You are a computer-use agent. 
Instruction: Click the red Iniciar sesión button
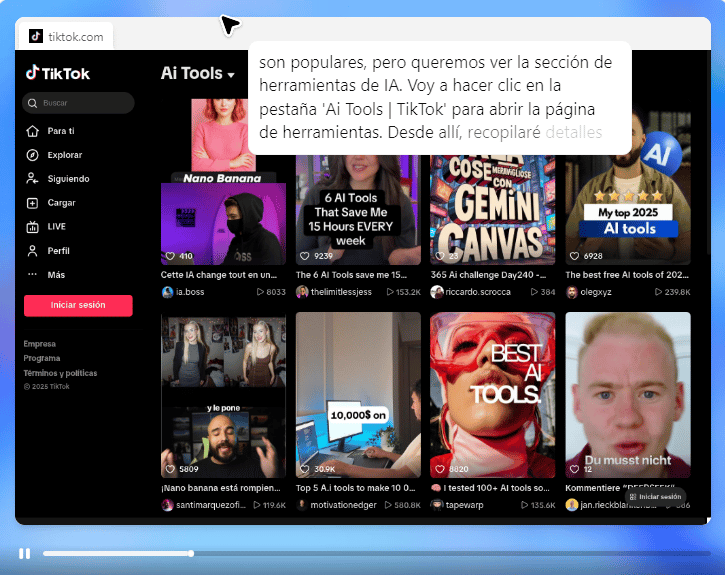pos(78,305)
